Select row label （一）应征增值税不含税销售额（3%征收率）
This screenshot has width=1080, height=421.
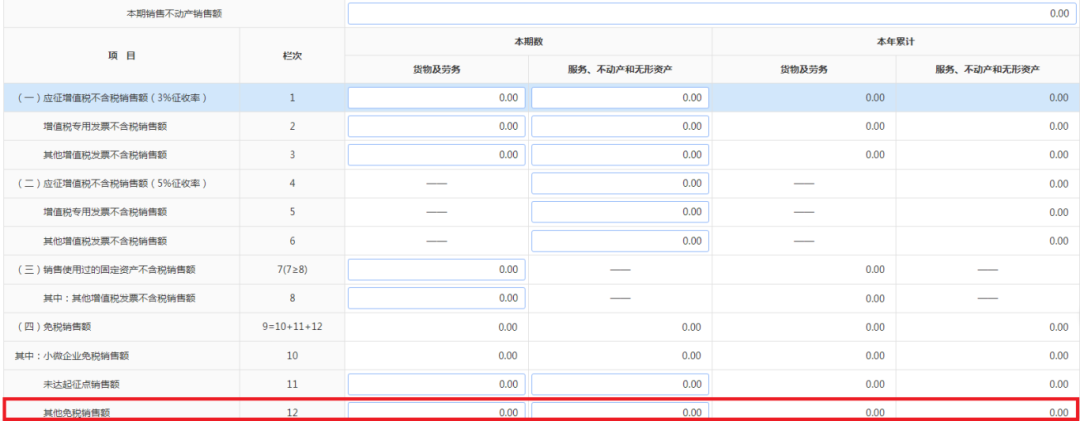click(112, 98)
